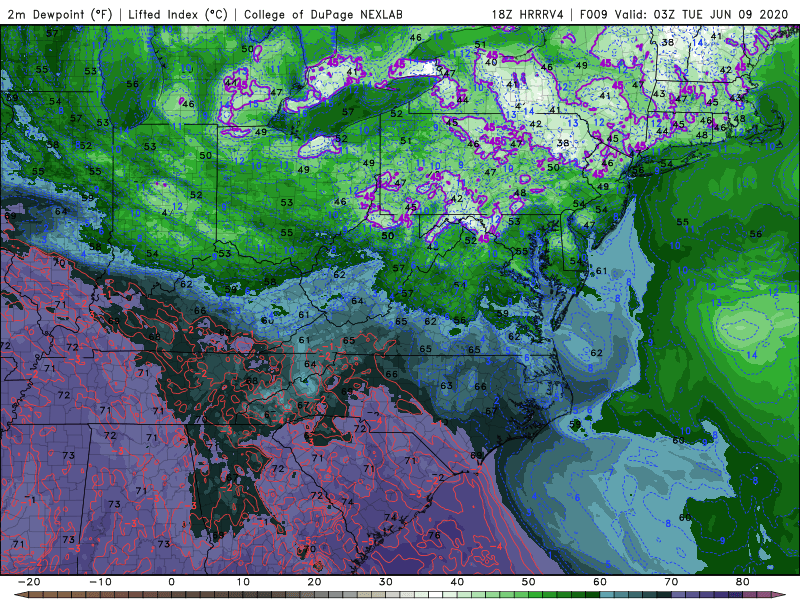Screen dimensions: 800x600
Task: Click the 'Lifted Index (°C)' header label
Action: 178,14
